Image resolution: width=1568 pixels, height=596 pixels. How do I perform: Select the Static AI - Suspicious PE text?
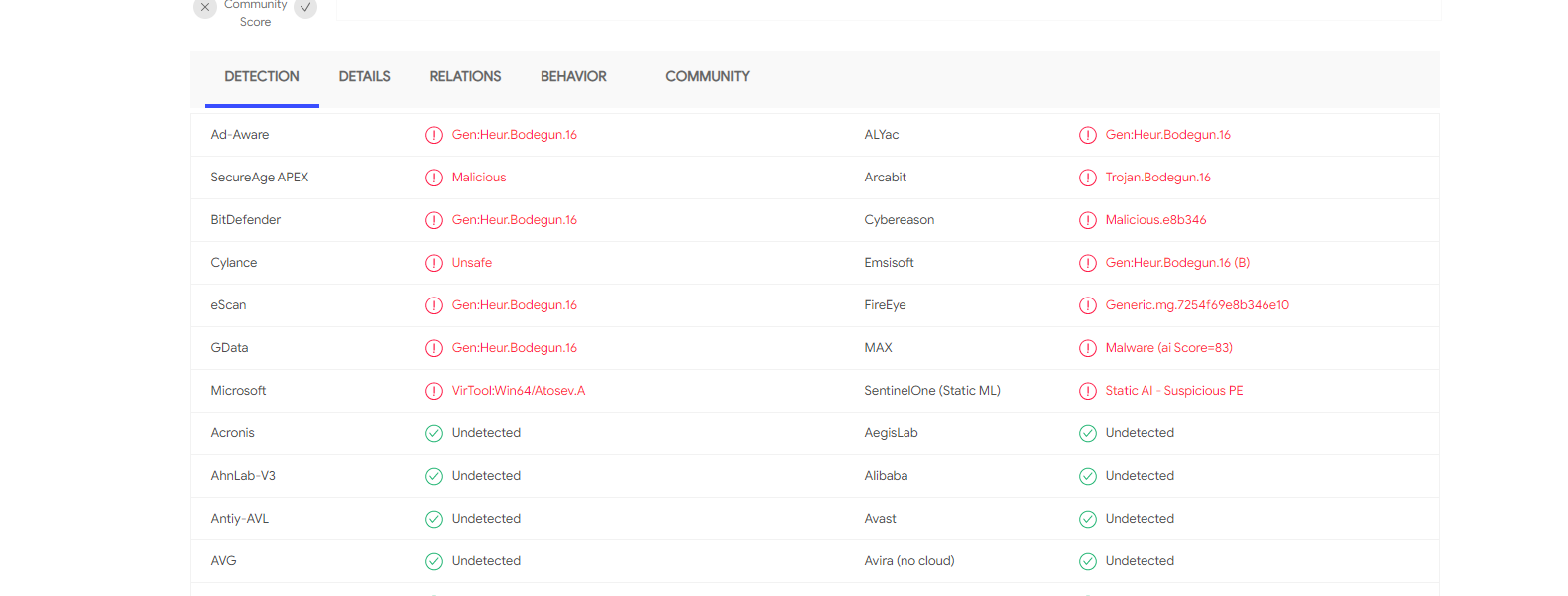click(x=1174, y=391)
